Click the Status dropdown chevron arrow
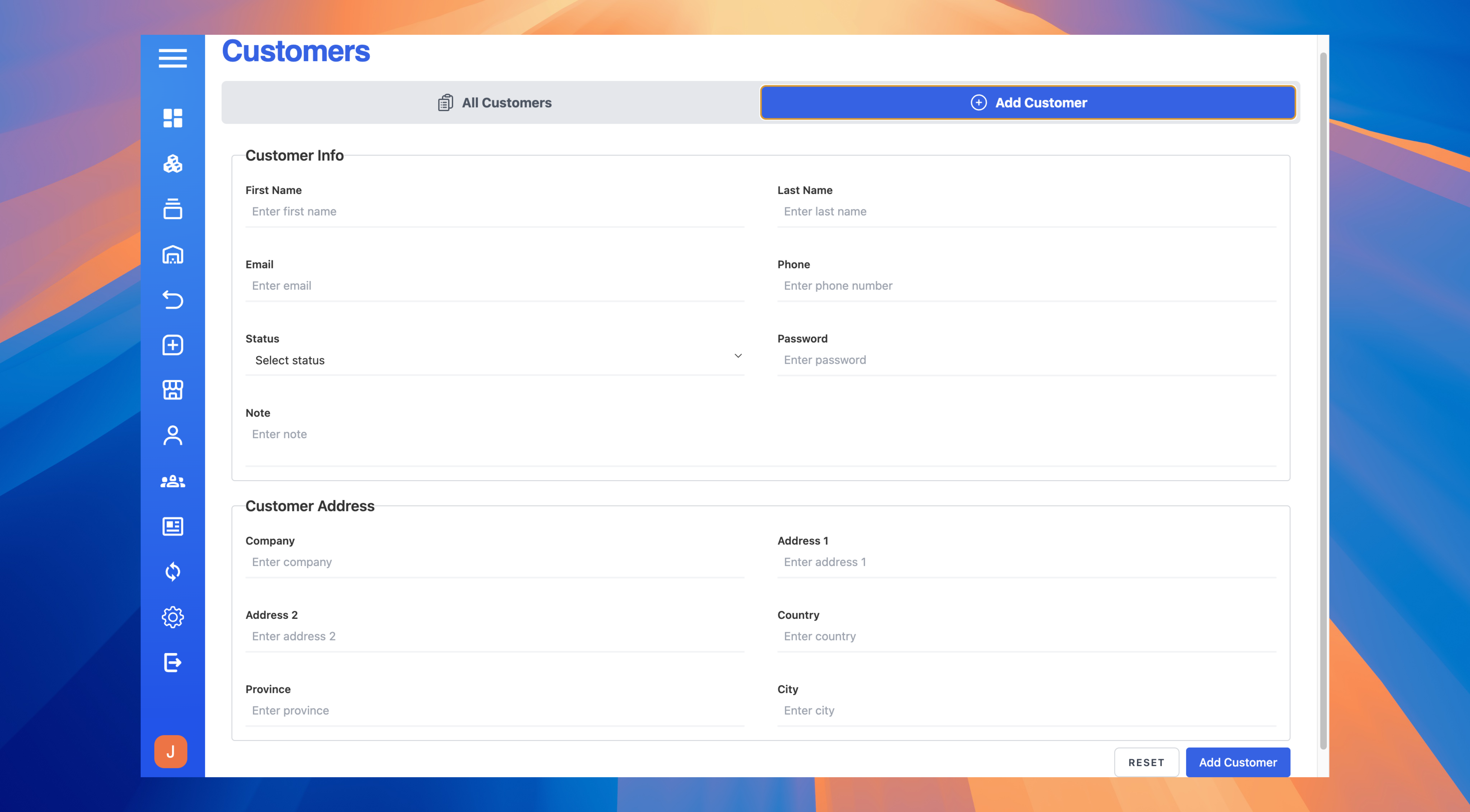The height and width of the screenshot is (812, 1470). point(738,356)
